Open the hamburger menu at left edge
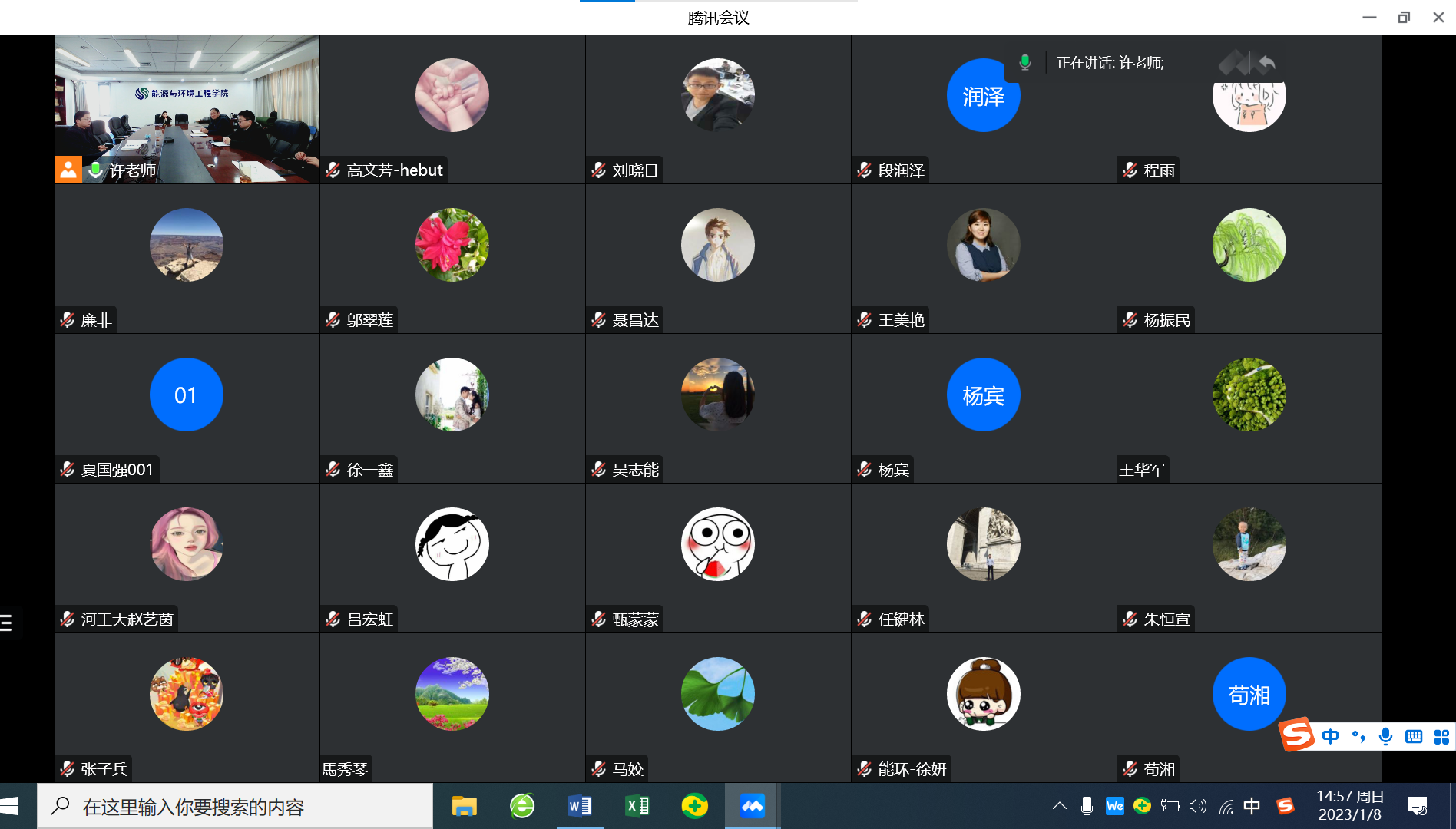1456x829 pixels. point(7,623)
